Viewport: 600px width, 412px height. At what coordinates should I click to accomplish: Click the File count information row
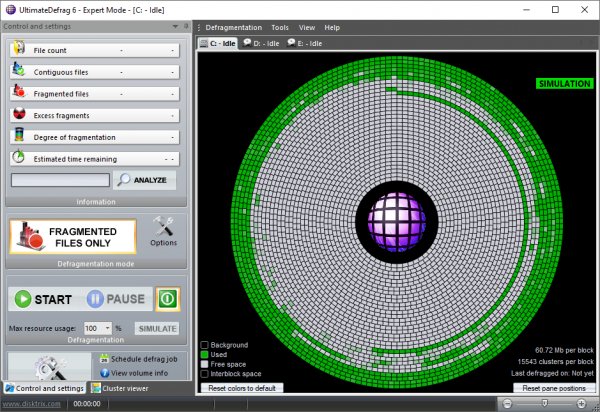click(95, 50)
